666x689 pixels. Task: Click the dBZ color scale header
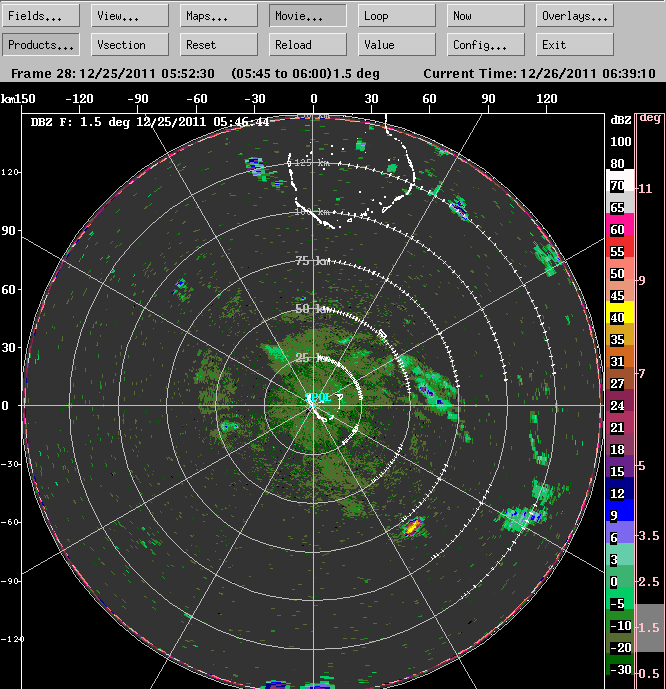tap(621, 120)
